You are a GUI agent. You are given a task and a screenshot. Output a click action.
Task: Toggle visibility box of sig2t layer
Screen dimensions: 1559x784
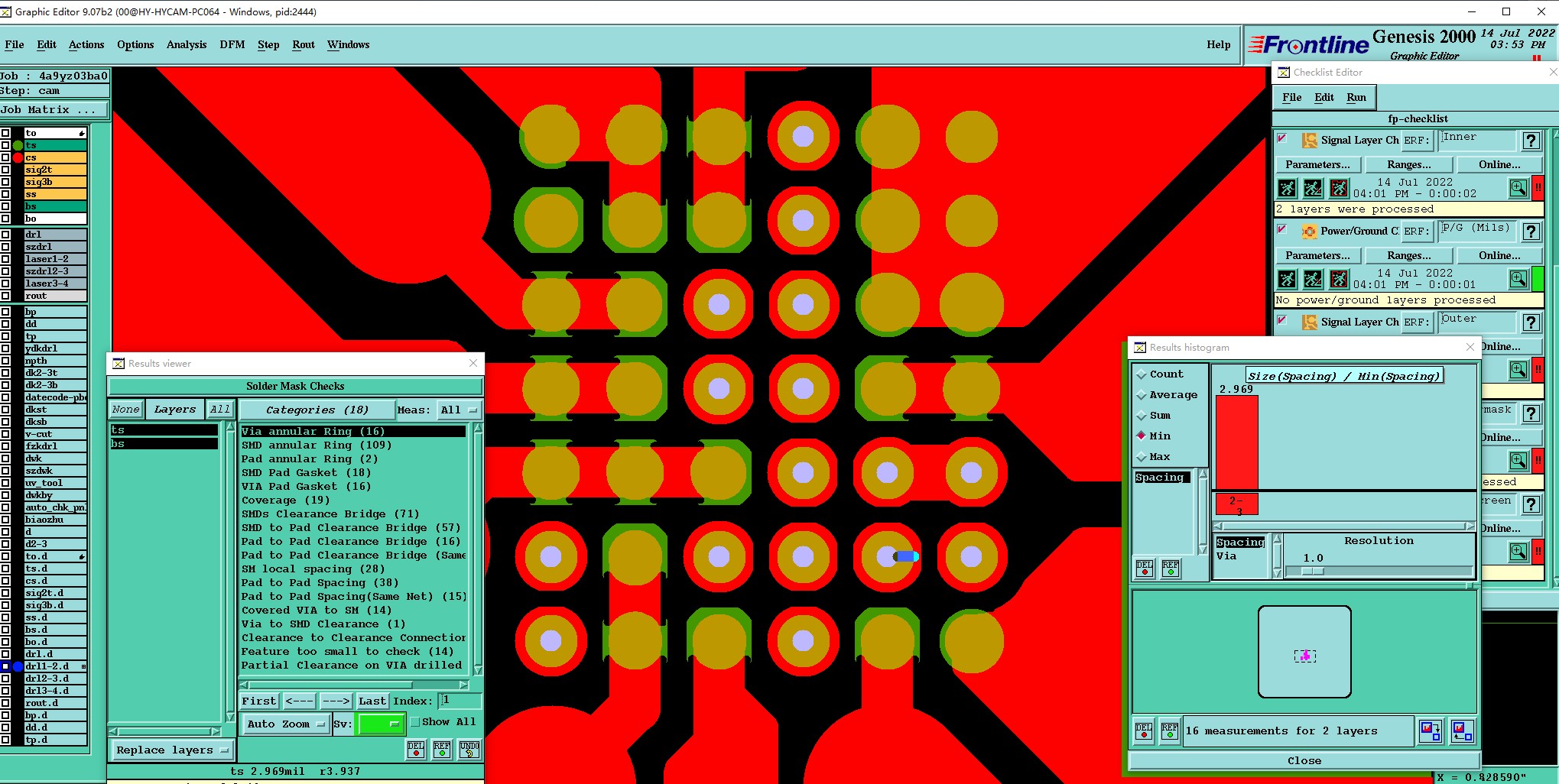(x=5, y=170)
